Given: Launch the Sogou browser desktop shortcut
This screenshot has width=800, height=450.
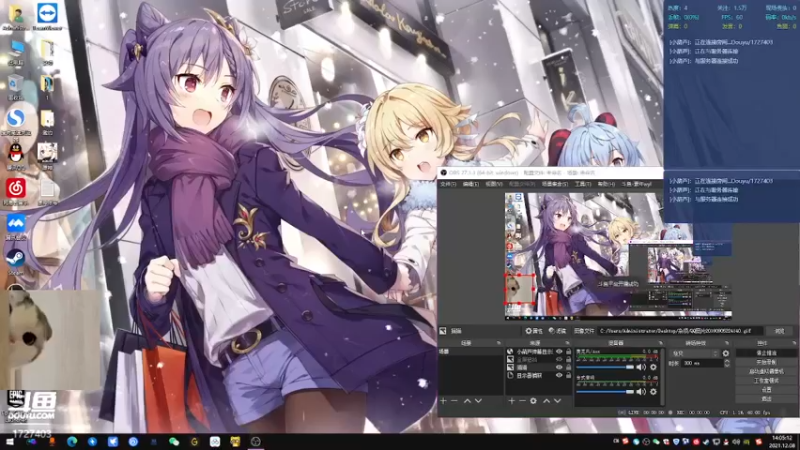Looking at the screenshot, I should (x=16, y=121).
